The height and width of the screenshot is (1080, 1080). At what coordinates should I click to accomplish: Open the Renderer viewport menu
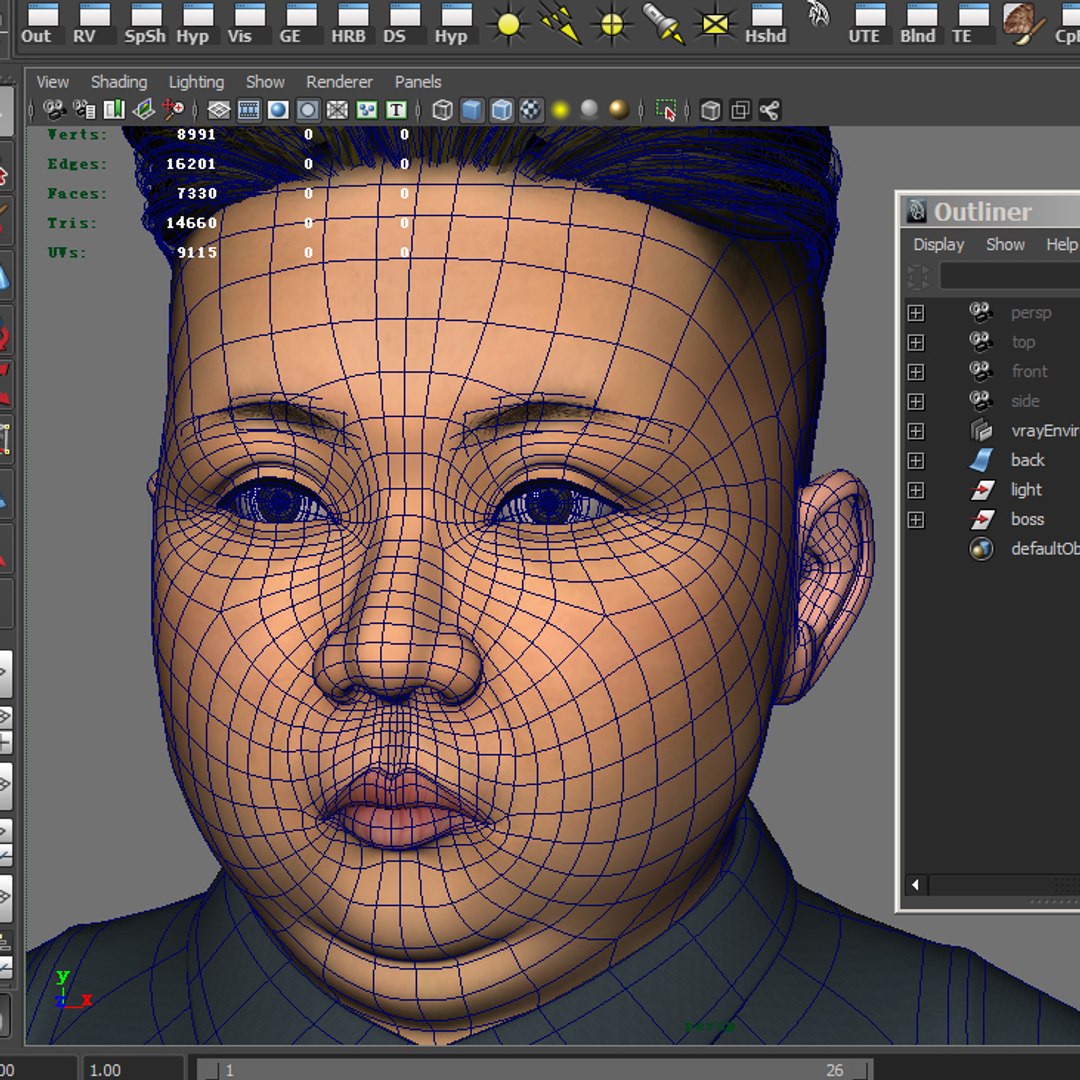[x=339, y=82]
